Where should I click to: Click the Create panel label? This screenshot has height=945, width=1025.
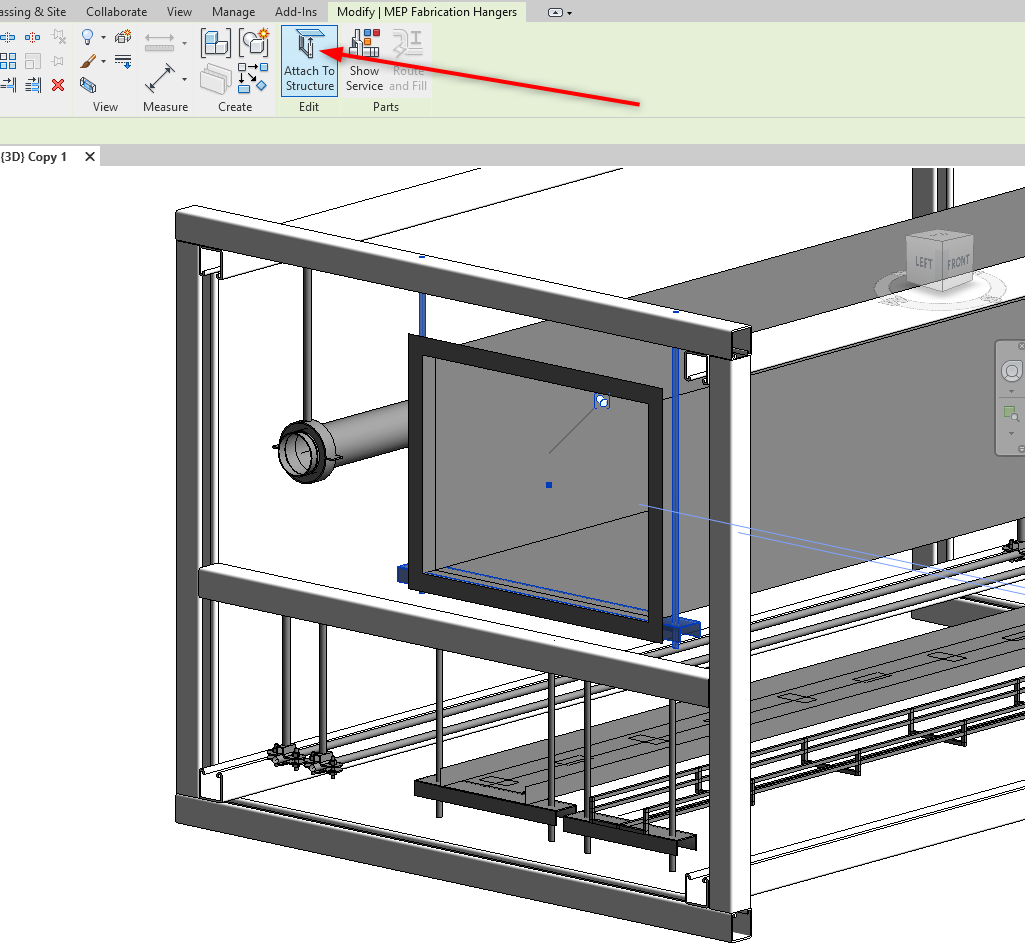pos(235,107)
